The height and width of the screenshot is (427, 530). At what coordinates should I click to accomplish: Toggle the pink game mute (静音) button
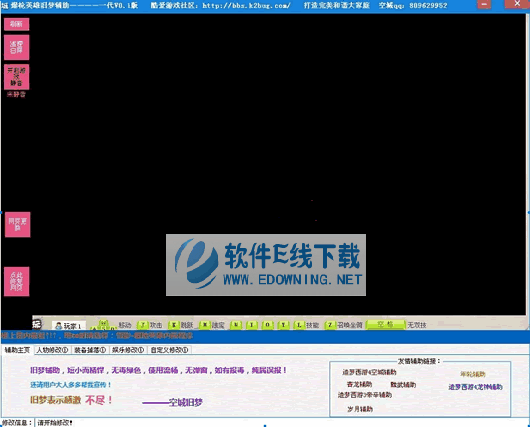tap(17, 77)
